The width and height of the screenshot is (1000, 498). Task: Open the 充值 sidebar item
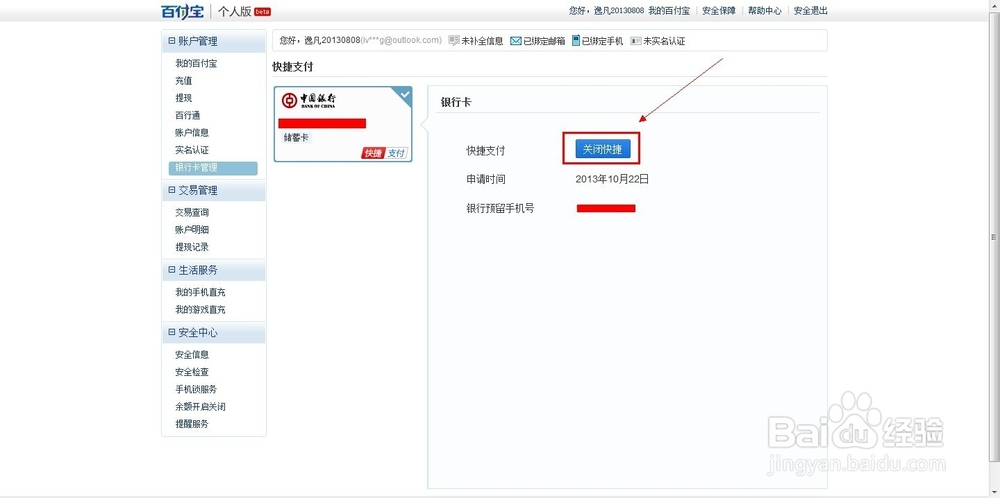coord(184,81)
